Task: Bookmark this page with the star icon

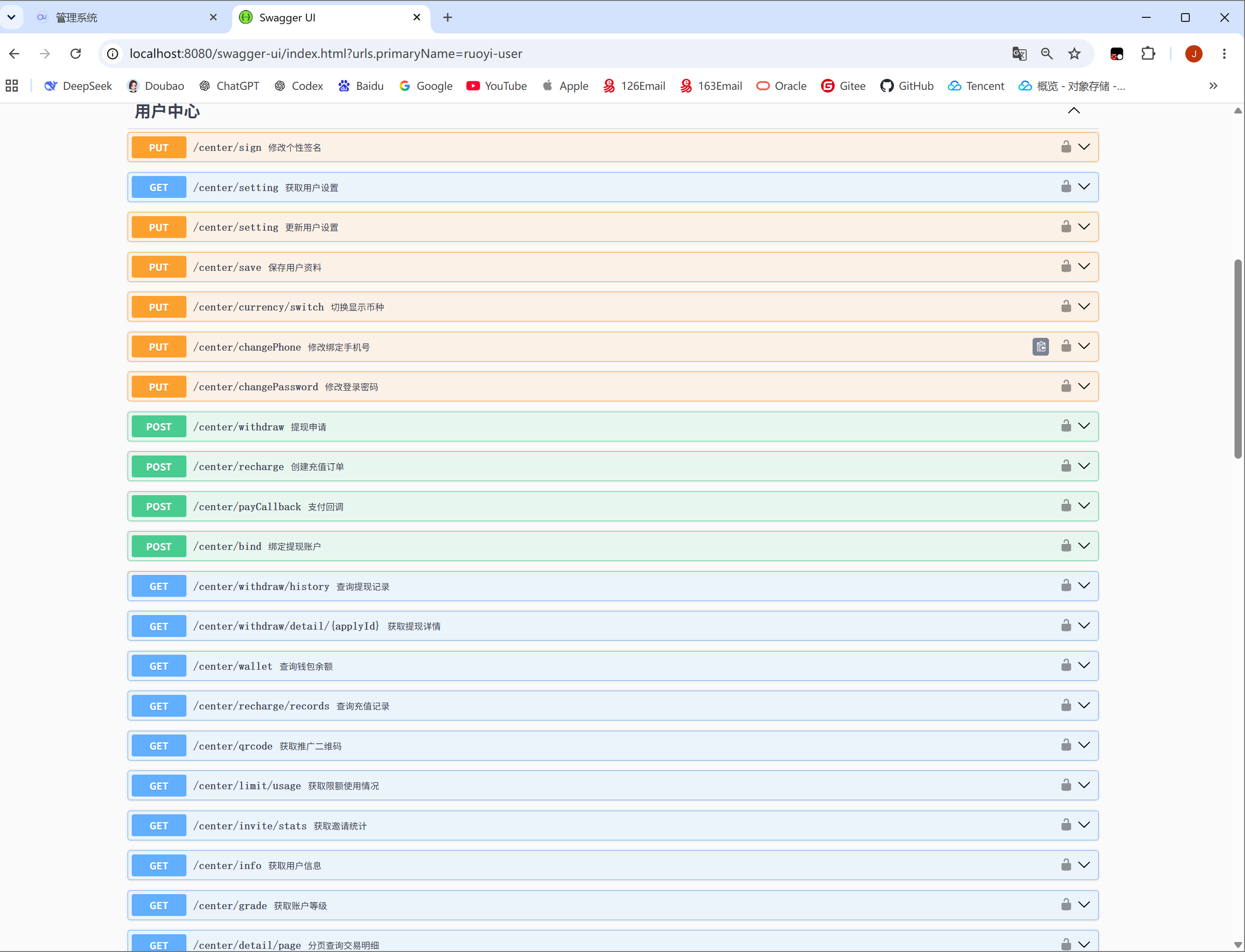Action: point(1074,54)
